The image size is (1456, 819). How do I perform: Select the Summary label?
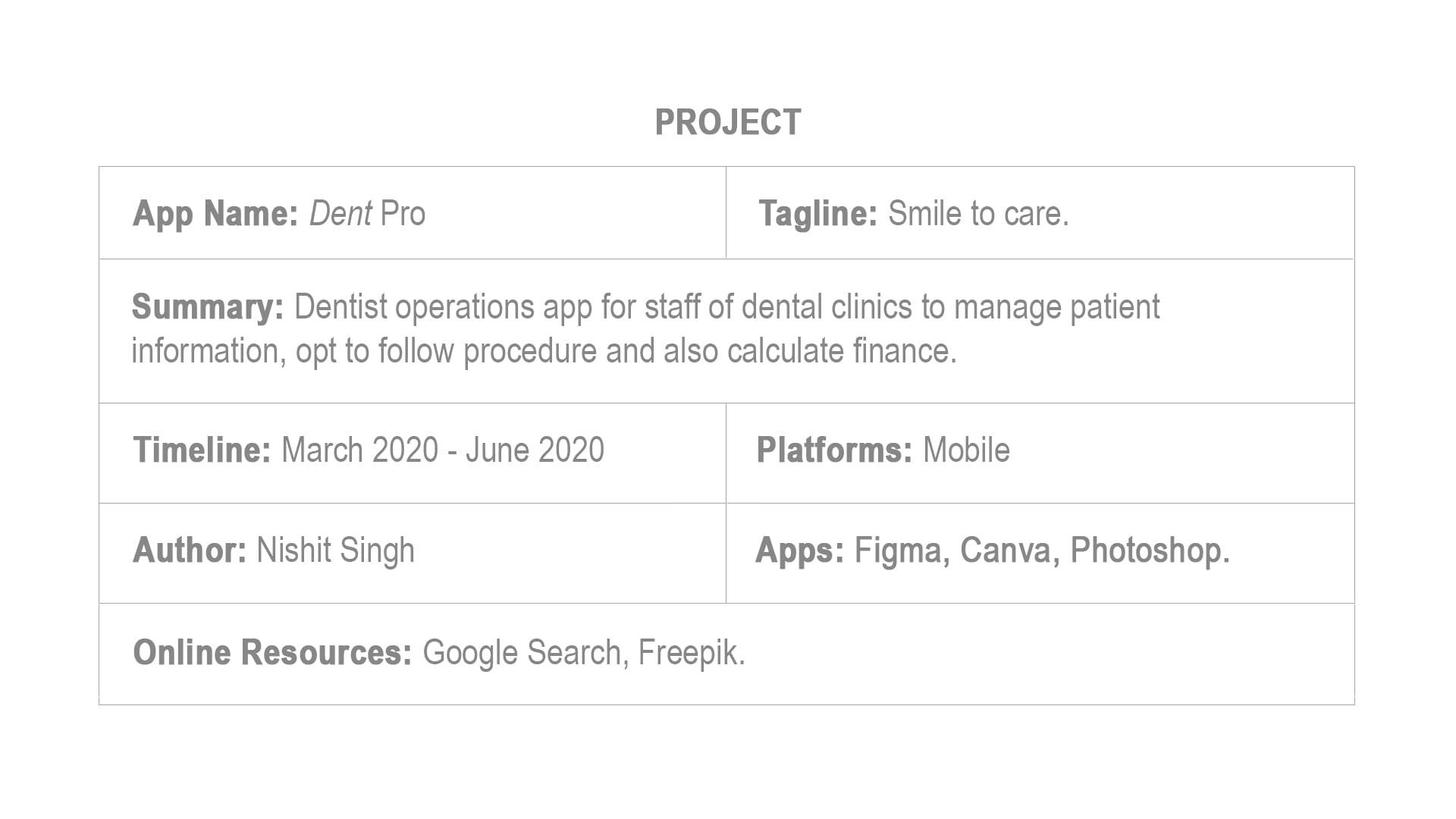[x=208, y=307]
